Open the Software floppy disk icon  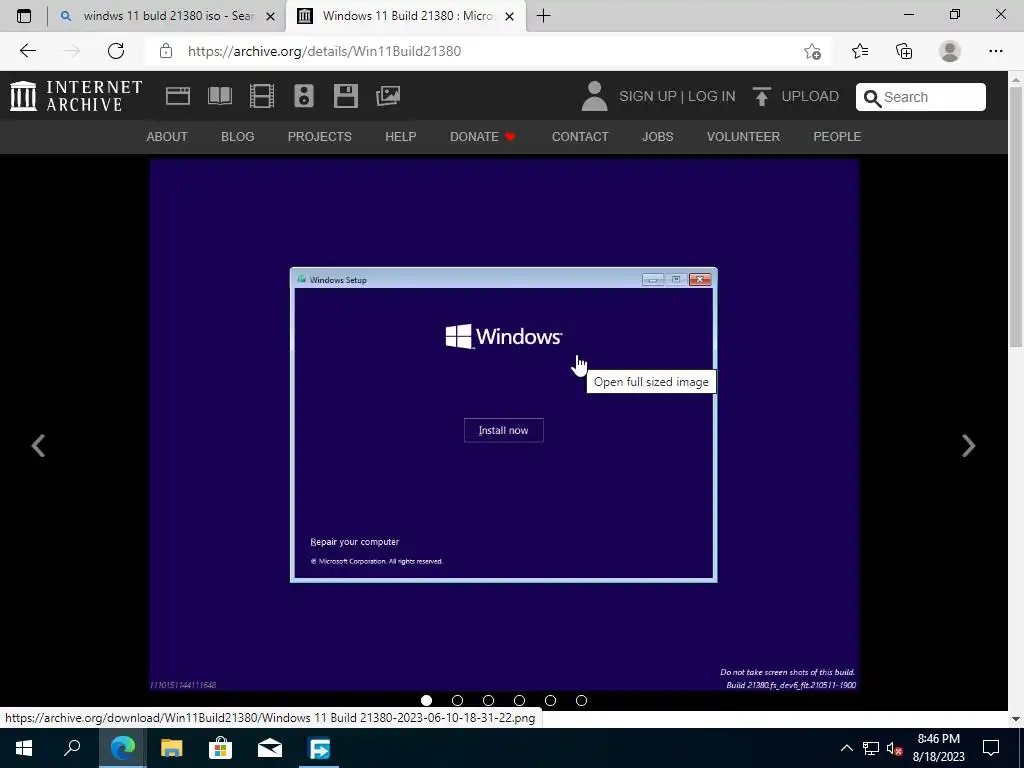coord(345,96)
